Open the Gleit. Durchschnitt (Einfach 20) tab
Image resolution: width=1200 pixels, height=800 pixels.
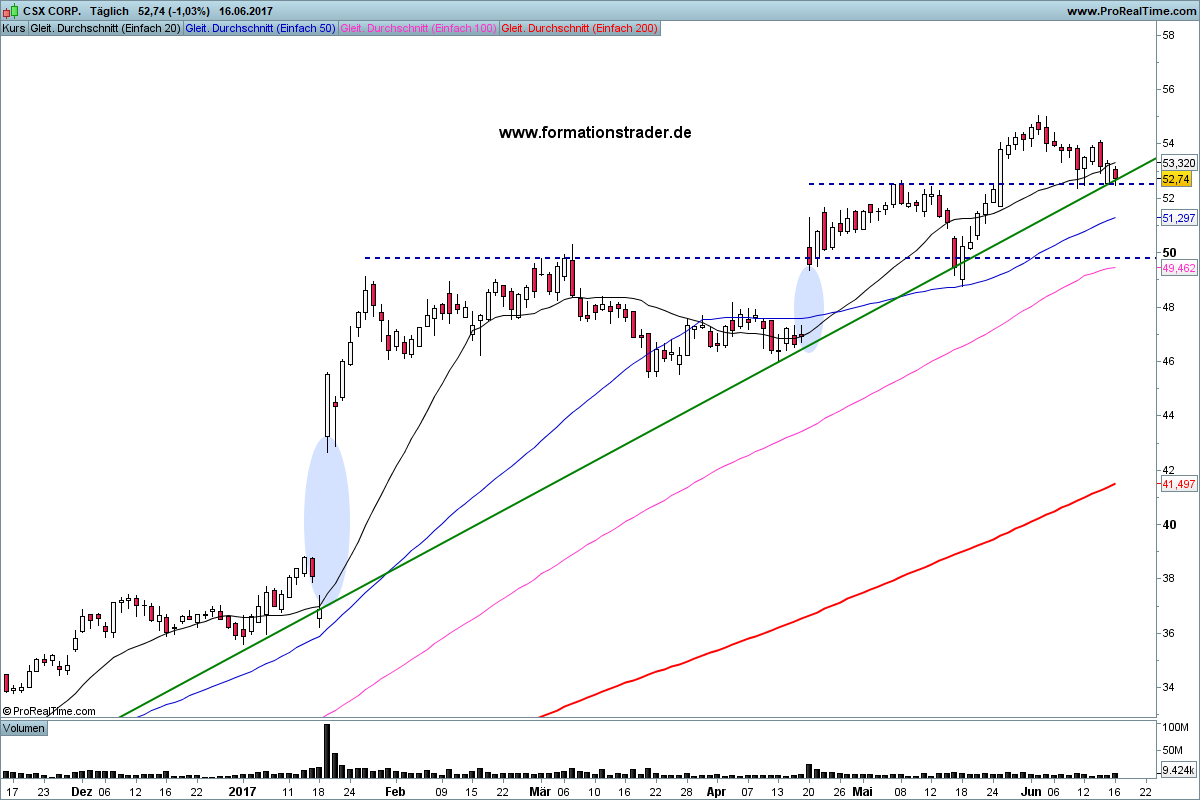[105, 28]
